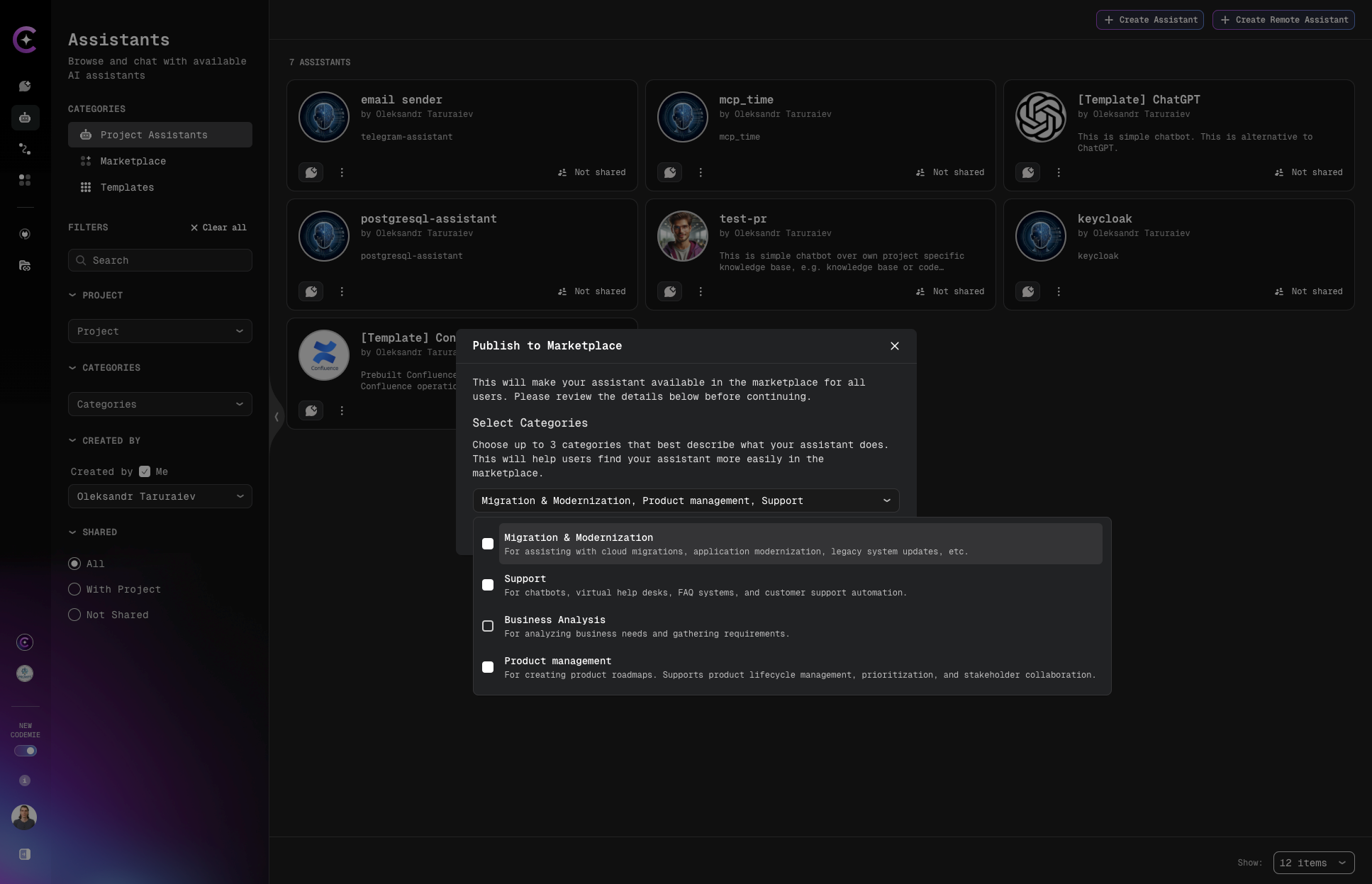Open the three-dot menu on the mcp_time card
The width and height of the screenshot is (1372, 884).
[701, 172]
